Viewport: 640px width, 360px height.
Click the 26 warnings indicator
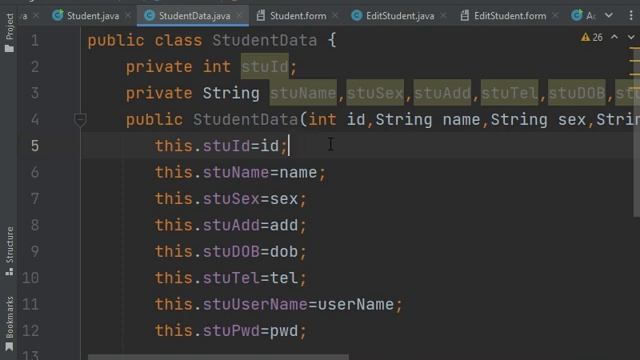592,38
